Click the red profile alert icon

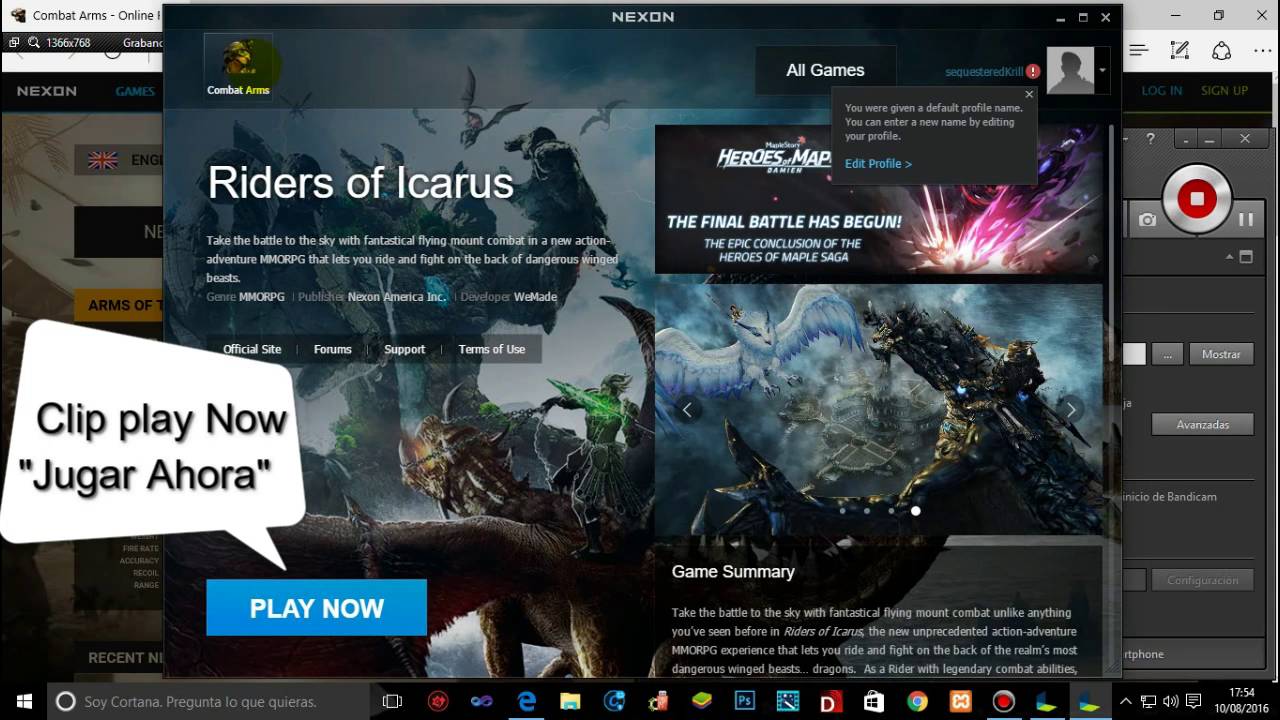pyautogui.click(x=1033, y=72)
